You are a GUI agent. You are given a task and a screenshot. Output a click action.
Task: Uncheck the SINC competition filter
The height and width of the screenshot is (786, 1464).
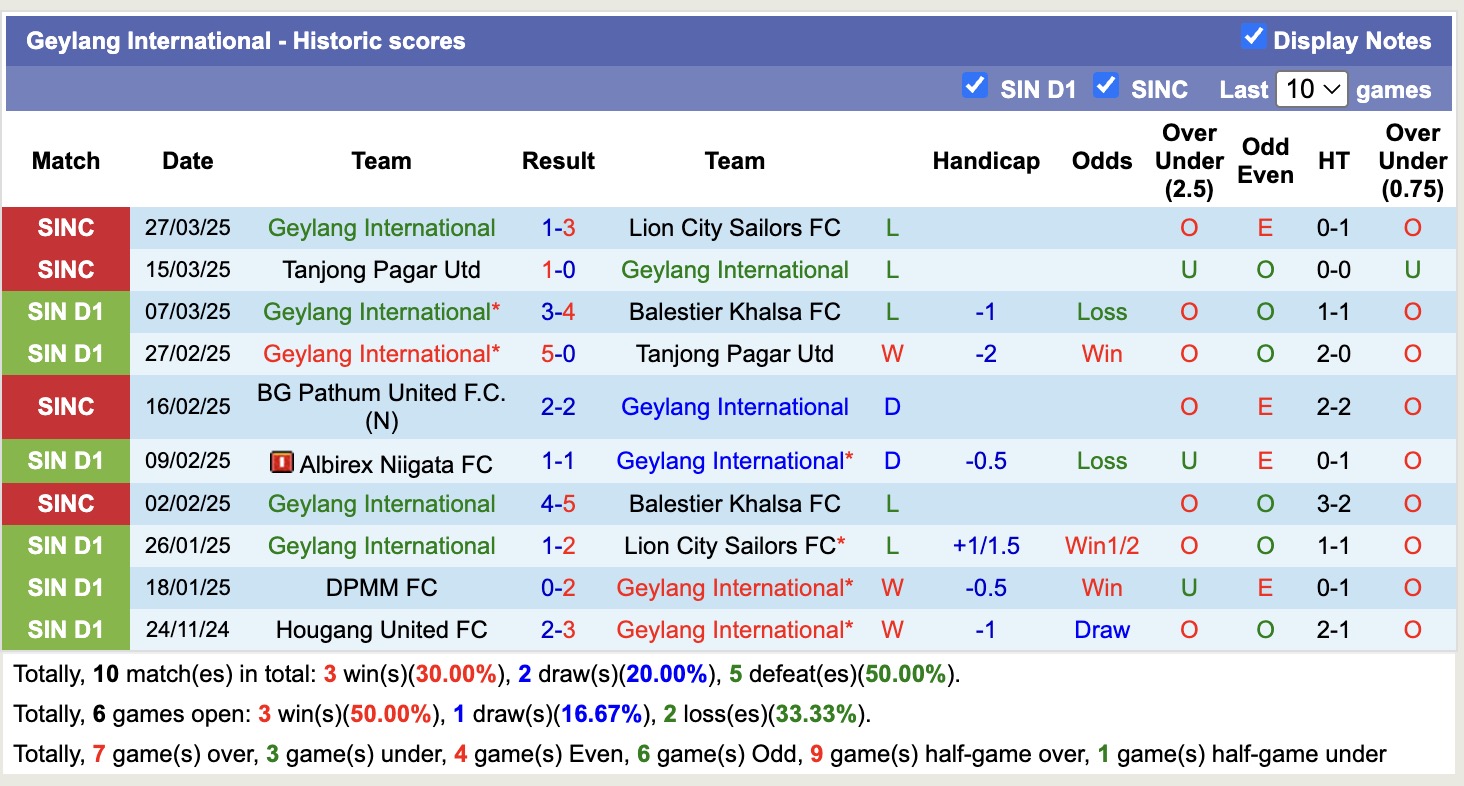(1105, 86)
